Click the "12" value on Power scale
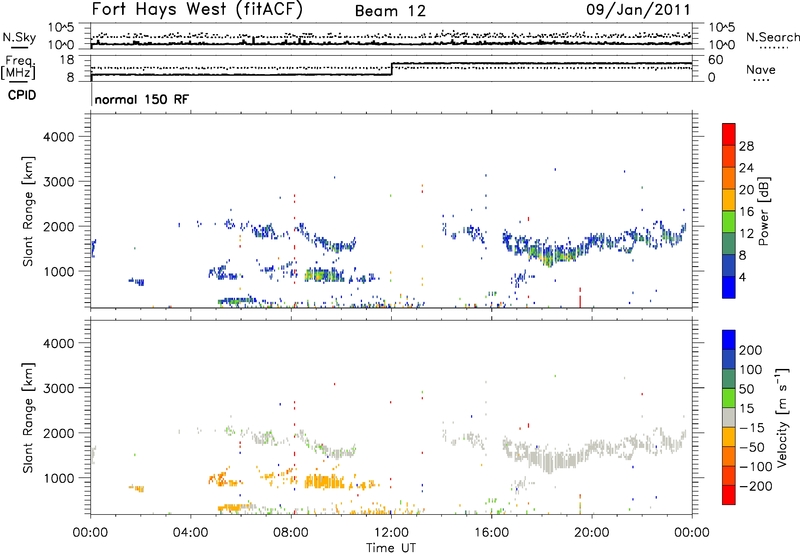800x554 pixels. [746, 233]
